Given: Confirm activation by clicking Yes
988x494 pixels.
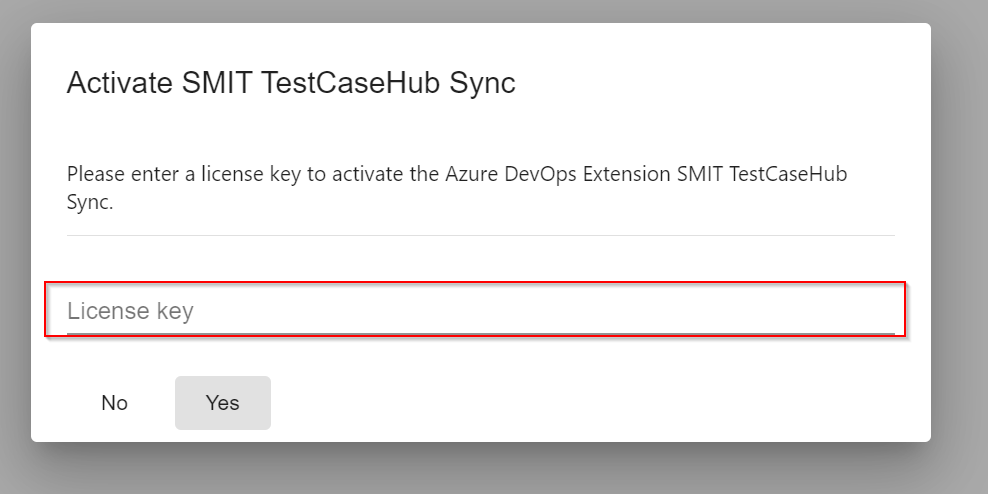Looking at the screenshot, I should coord(222,403).
